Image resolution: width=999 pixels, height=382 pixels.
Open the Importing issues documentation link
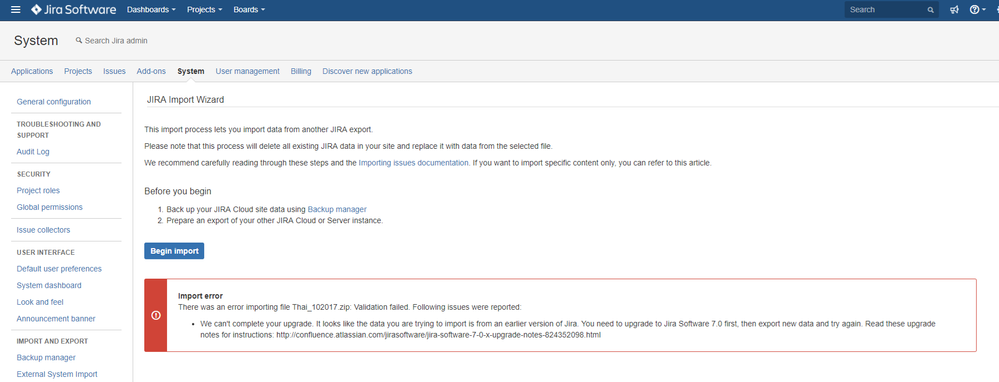413,163
